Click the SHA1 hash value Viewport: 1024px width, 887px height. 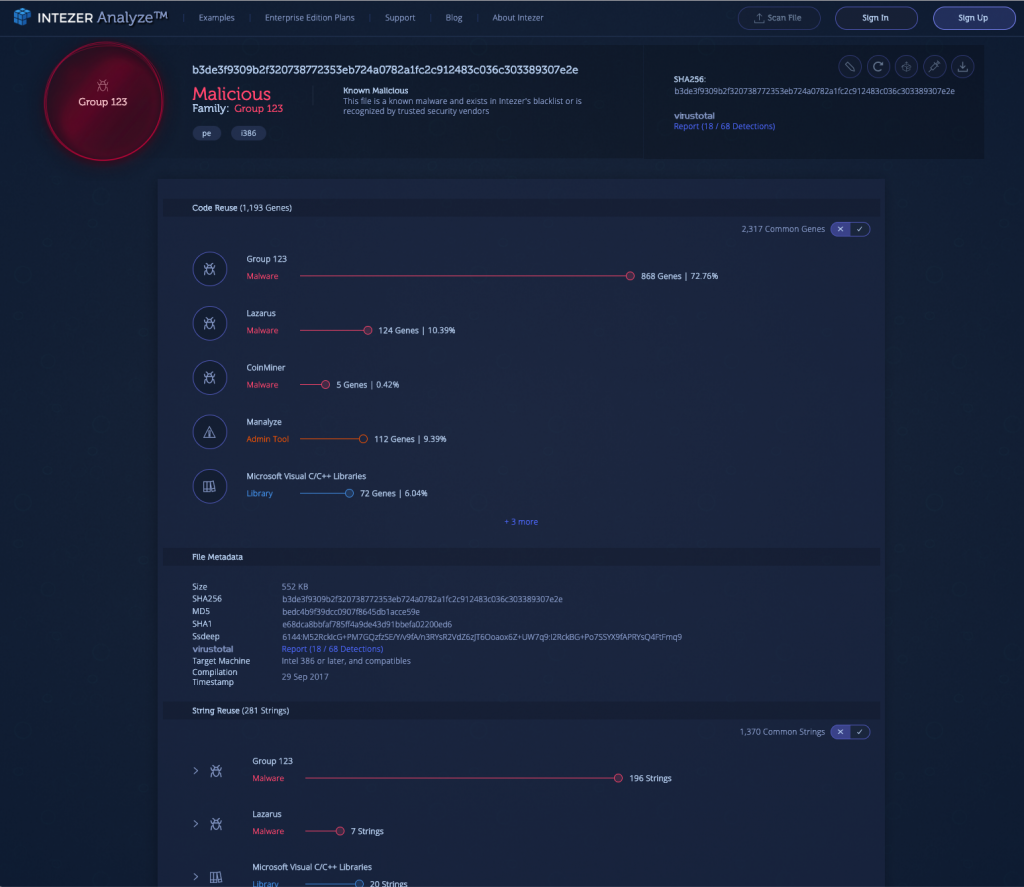point(367,624)
